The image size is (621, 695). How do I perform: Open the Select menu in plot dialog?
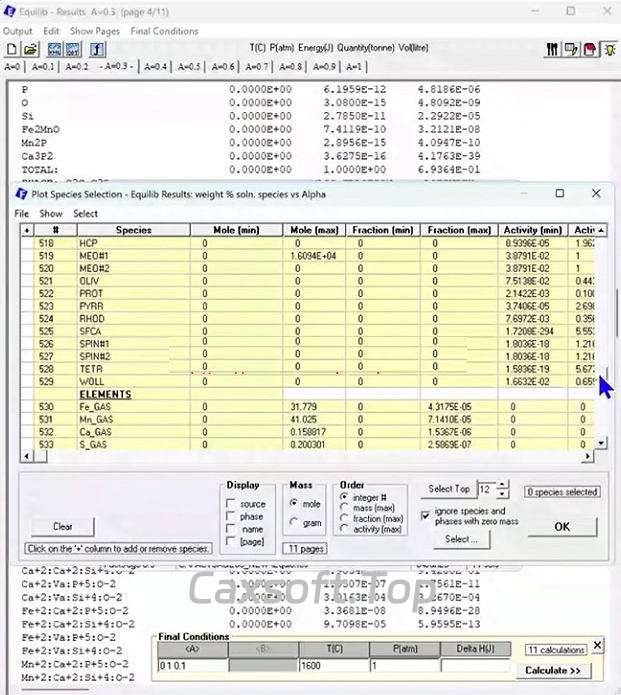(x=85, y=214)
